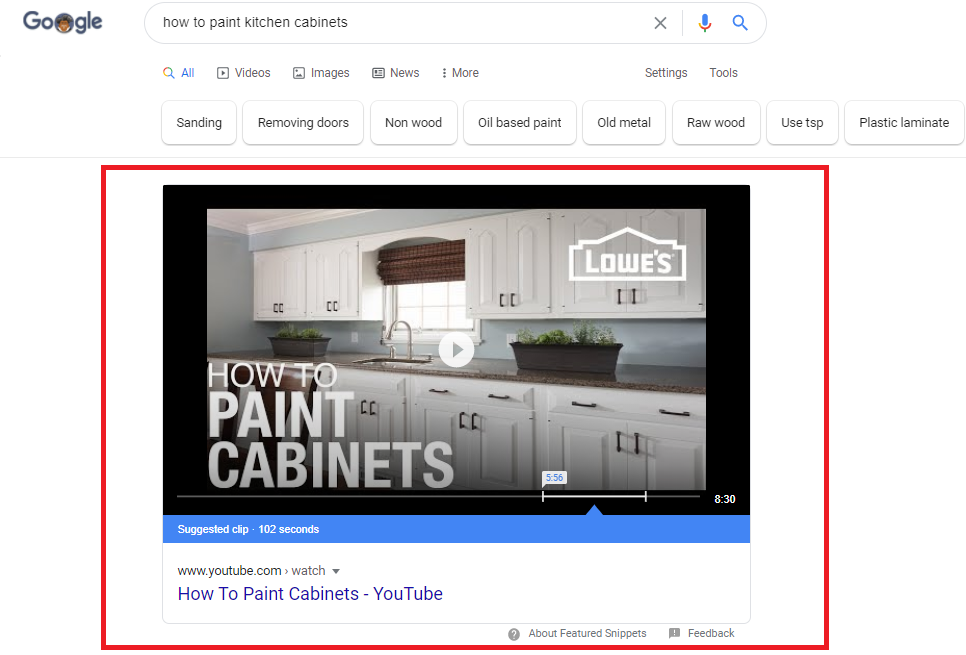Open About Featured Snippets link
966x655 pixels.
coord(587,633)
